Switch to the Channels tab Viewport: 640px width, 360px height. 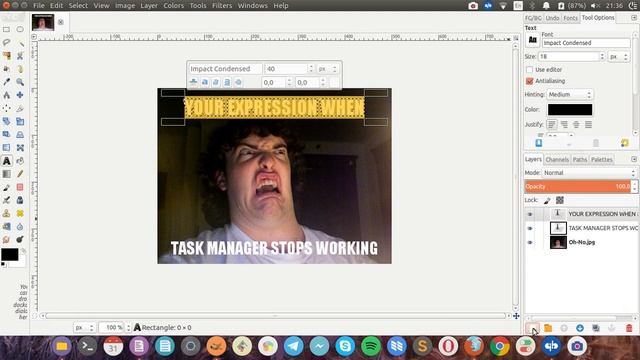coord(557,160)
